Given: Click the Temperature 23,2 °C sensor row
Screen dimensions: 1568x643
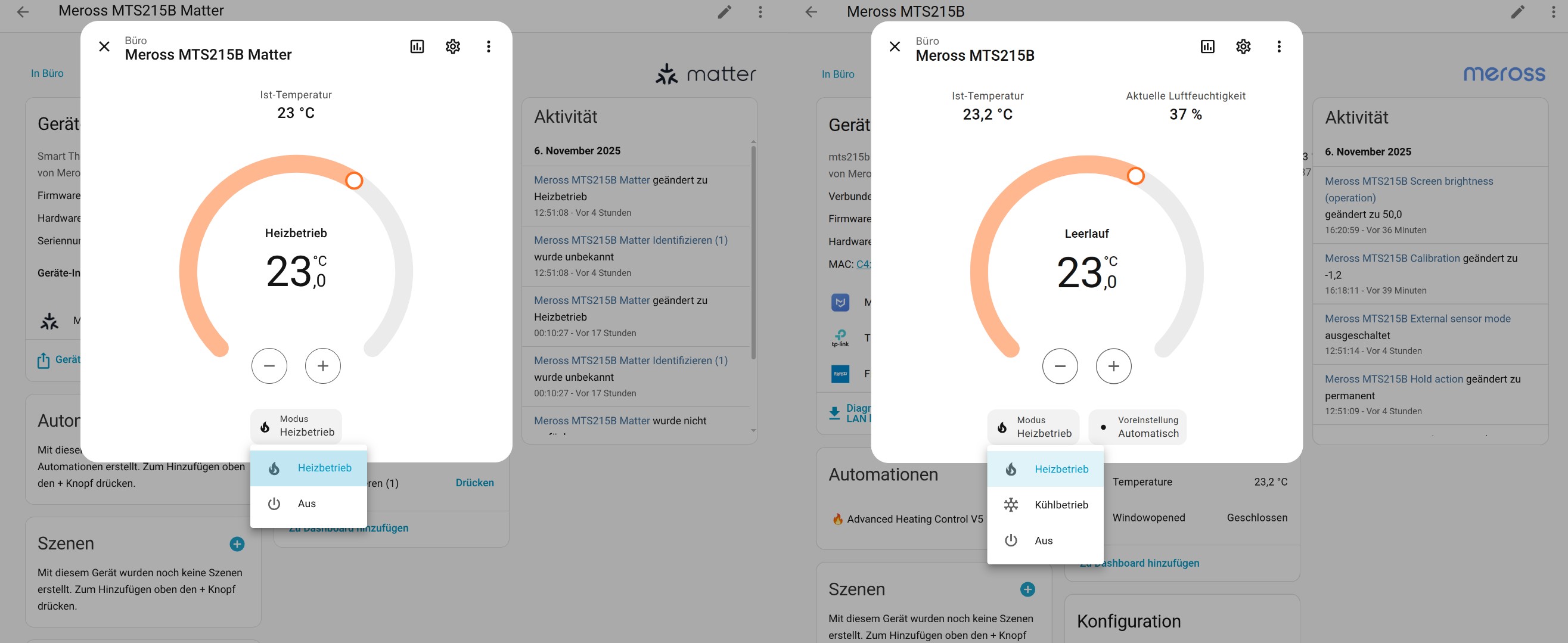Looking at the screenshot, I should [1200, 482].
